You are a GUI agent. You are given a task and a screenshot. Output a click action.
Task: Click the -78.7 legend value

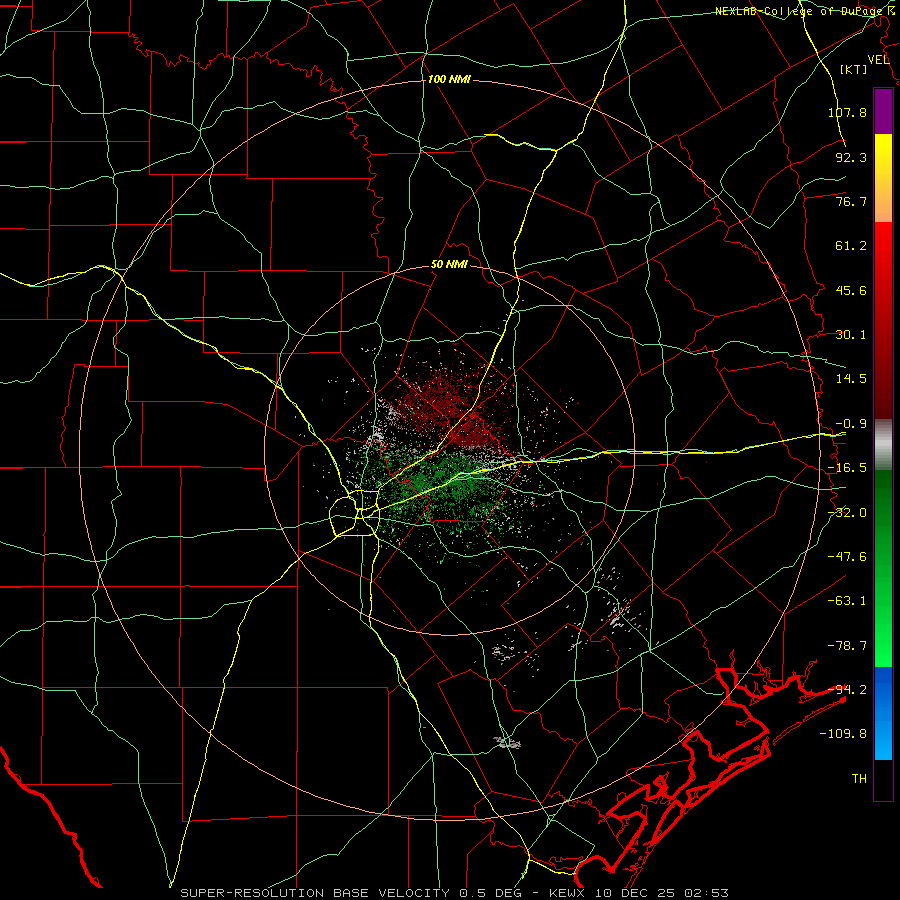pos(847,646)
